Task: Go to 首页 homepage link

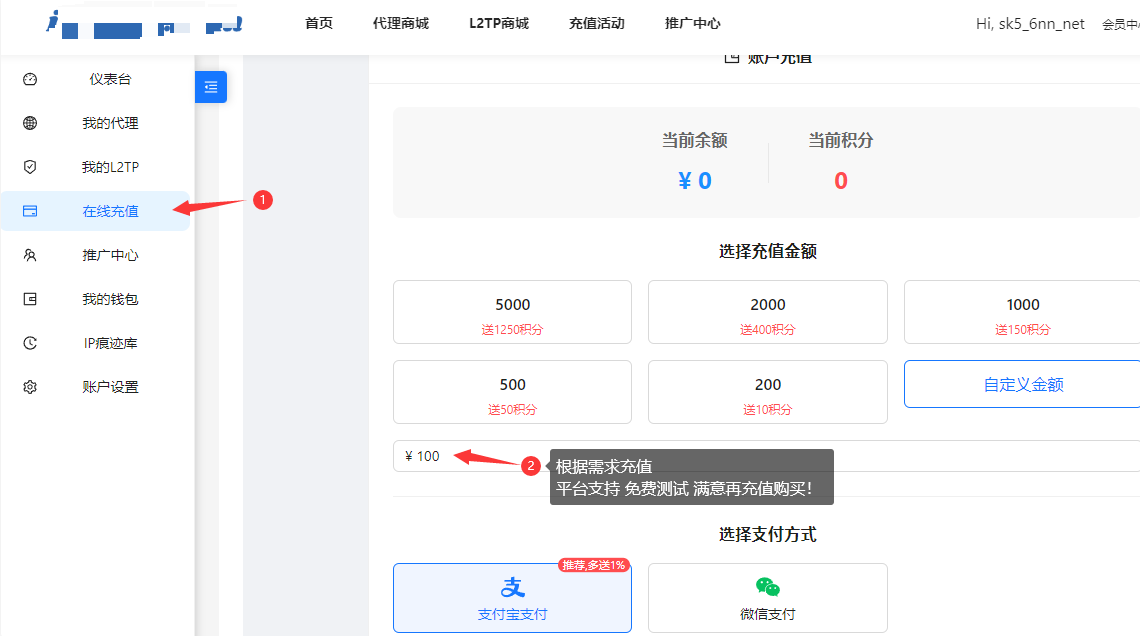Action: click(318, 23)
